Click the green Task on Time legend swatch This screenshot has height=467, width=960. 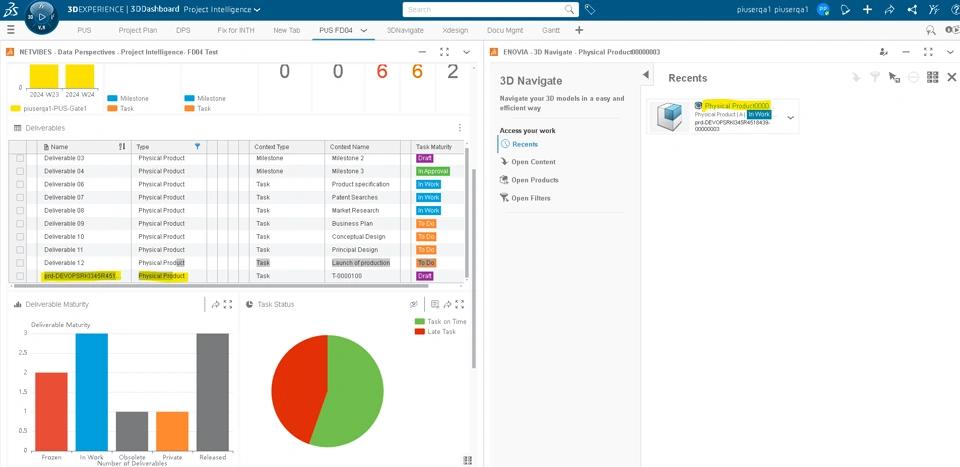click(419, 321)
